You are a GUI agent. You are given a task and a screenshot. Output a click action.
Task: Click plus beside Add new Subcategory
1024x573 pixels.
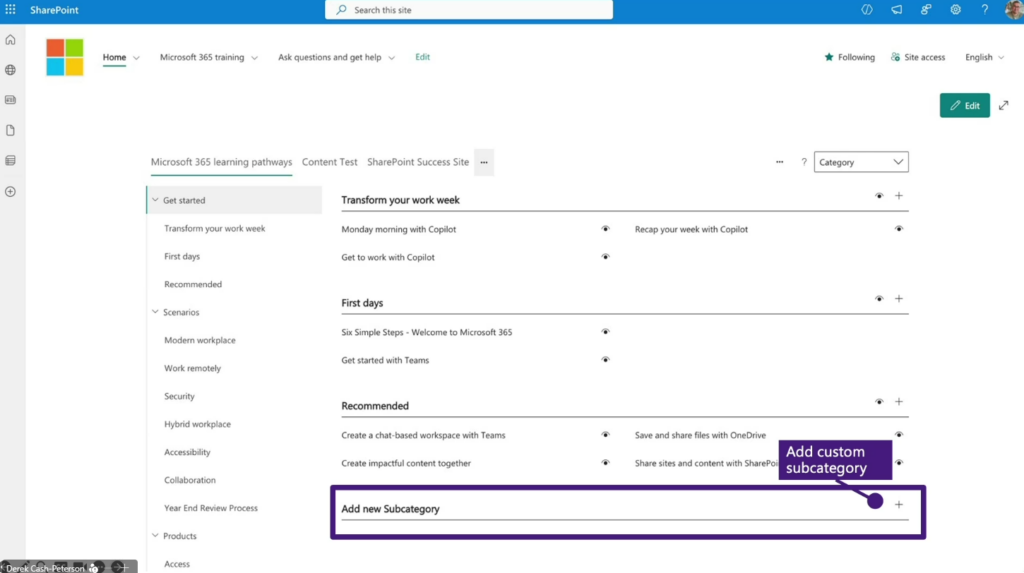pos(898,505)
